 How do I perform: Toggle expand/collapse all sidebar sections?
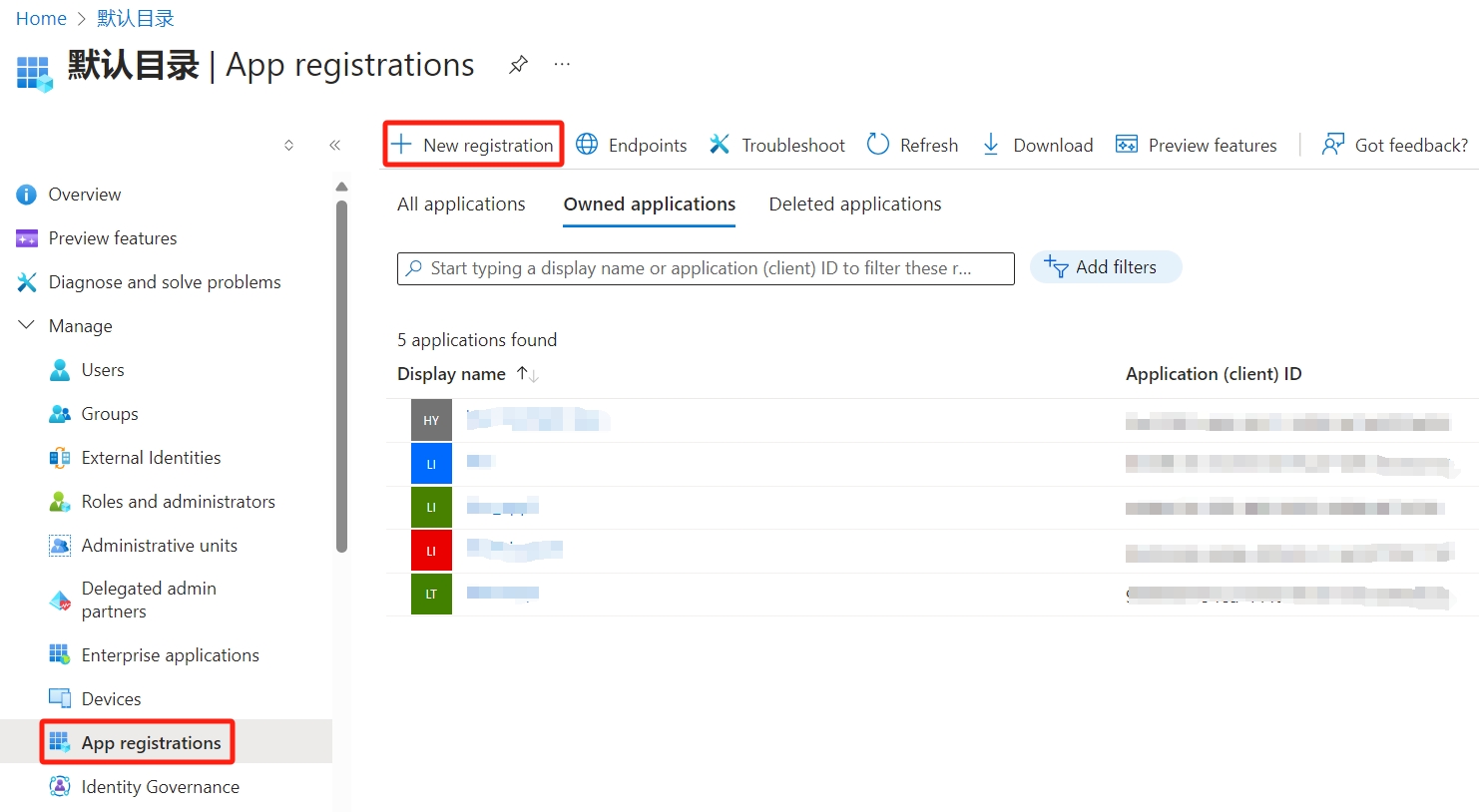(x=289, y=146)
